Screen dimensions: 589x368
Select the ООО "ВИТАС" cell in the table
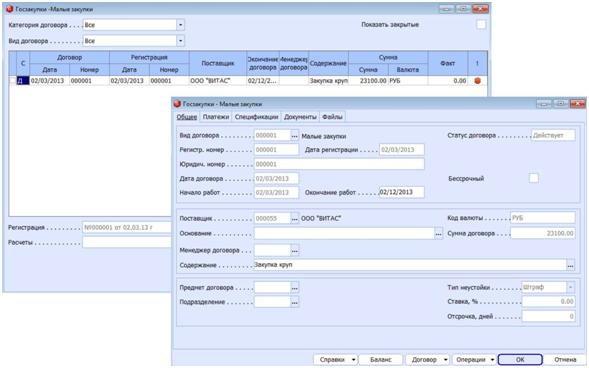pyautogui.click(x=218, y=81)
